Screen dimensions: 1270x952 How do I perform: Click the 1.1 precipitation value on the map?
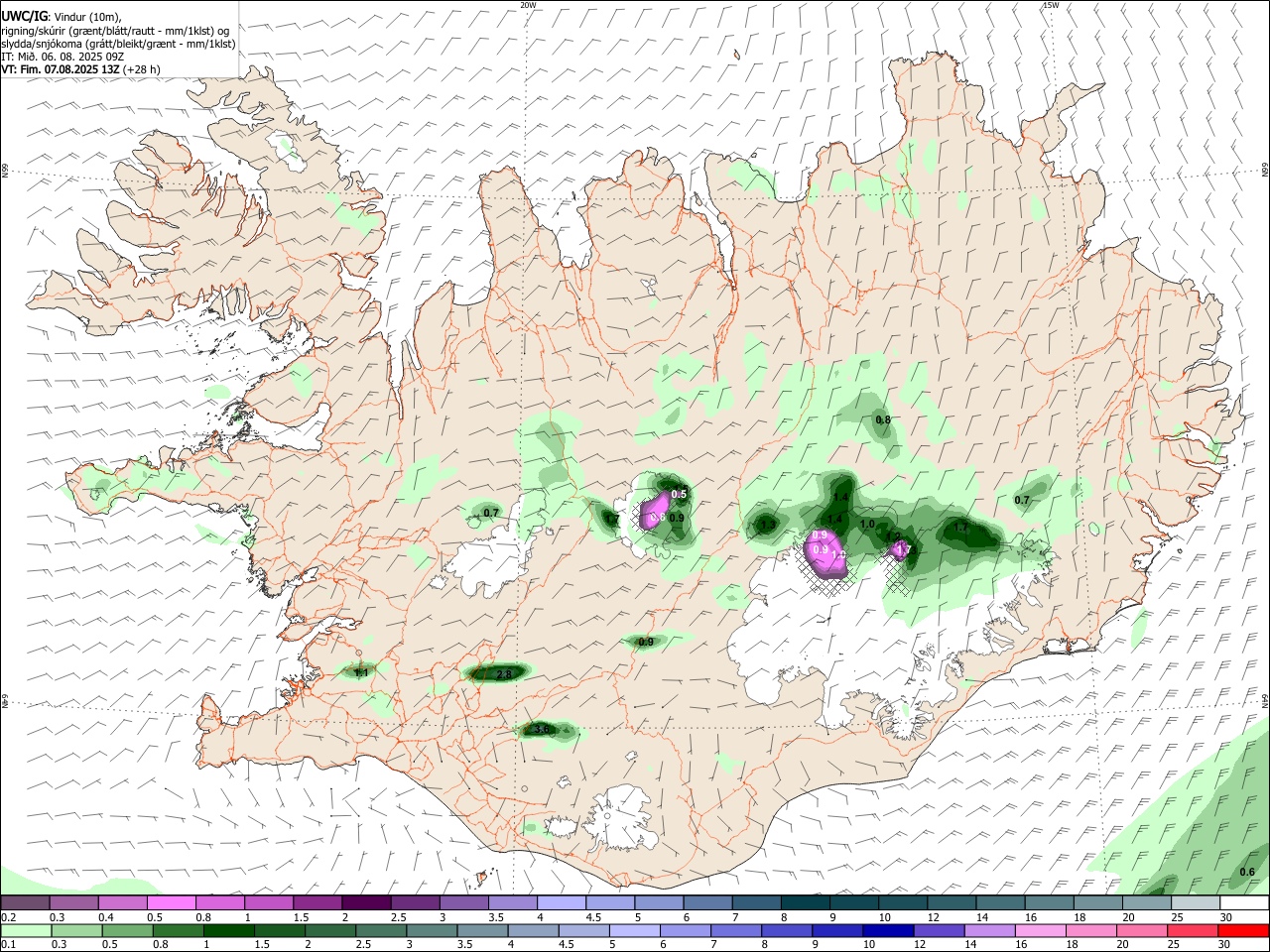coord(361,672)
